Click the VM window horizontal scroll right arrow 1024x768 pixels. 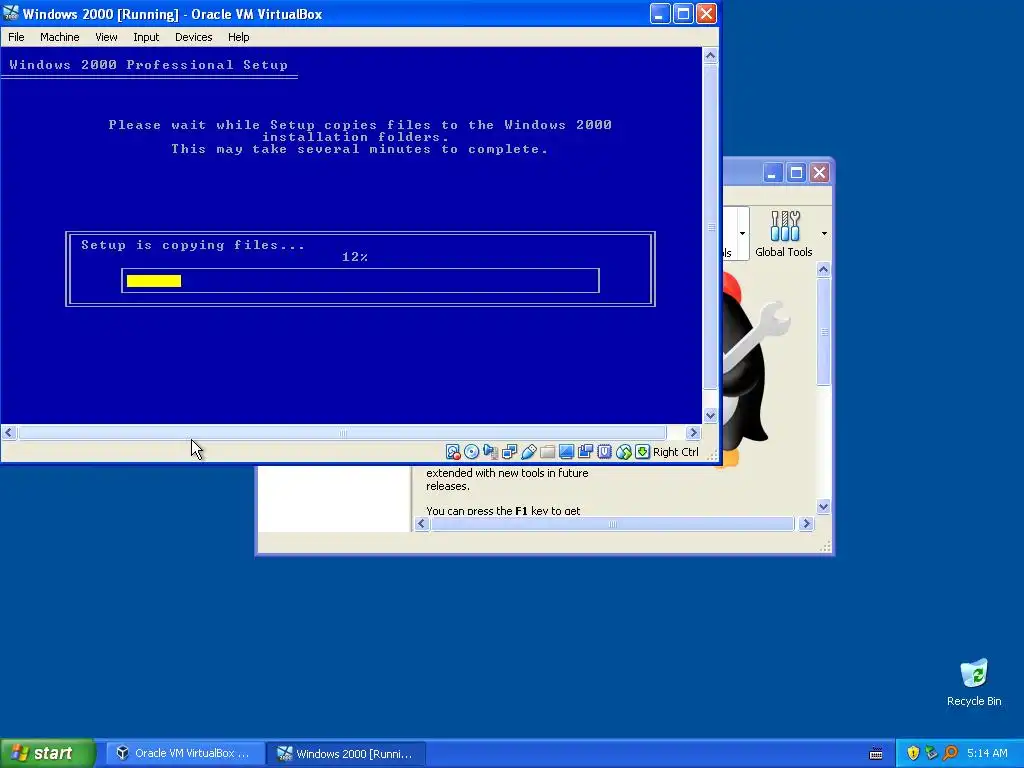click(694, 432)
